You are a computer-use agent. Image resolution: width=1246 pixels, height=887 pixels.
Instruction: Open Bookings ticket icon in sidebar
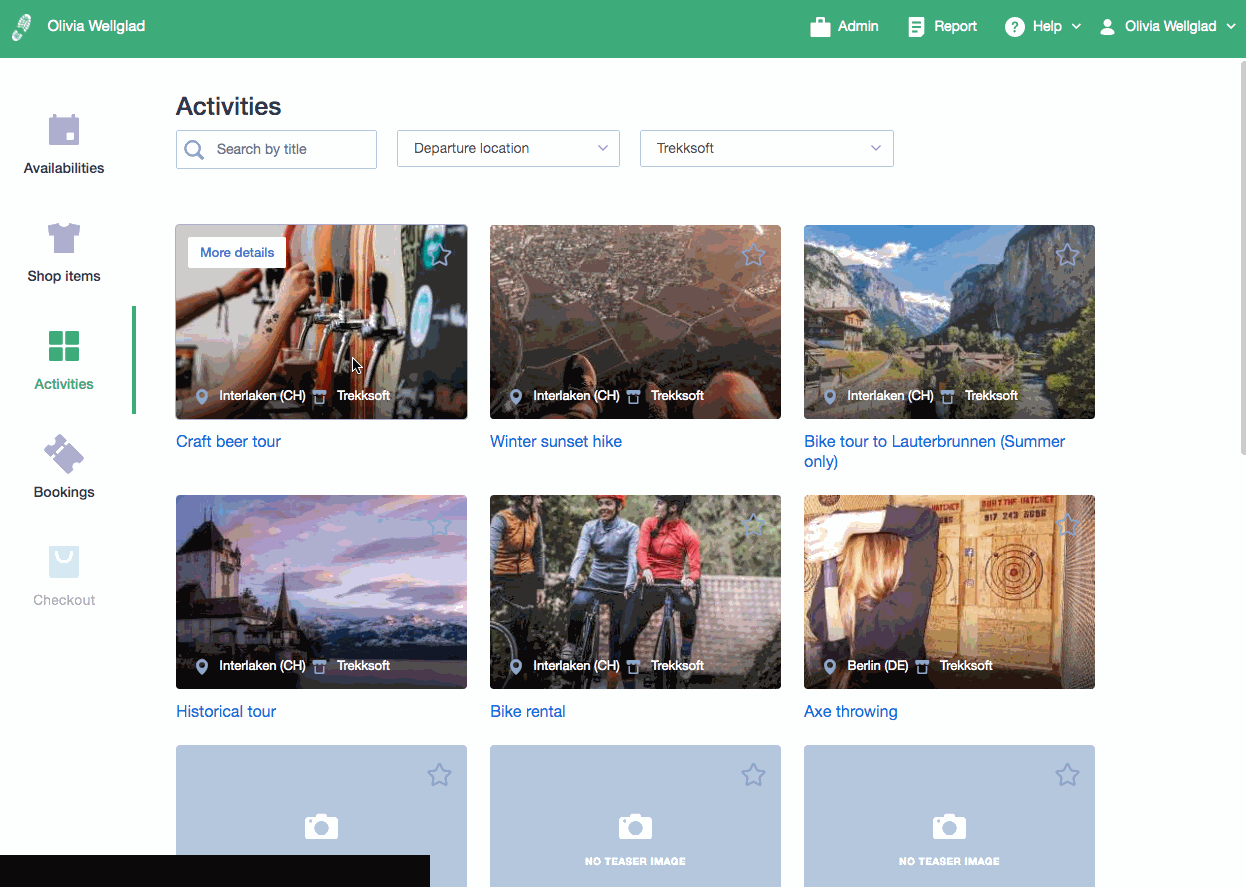pyautogui.click(x=64, y=454)
